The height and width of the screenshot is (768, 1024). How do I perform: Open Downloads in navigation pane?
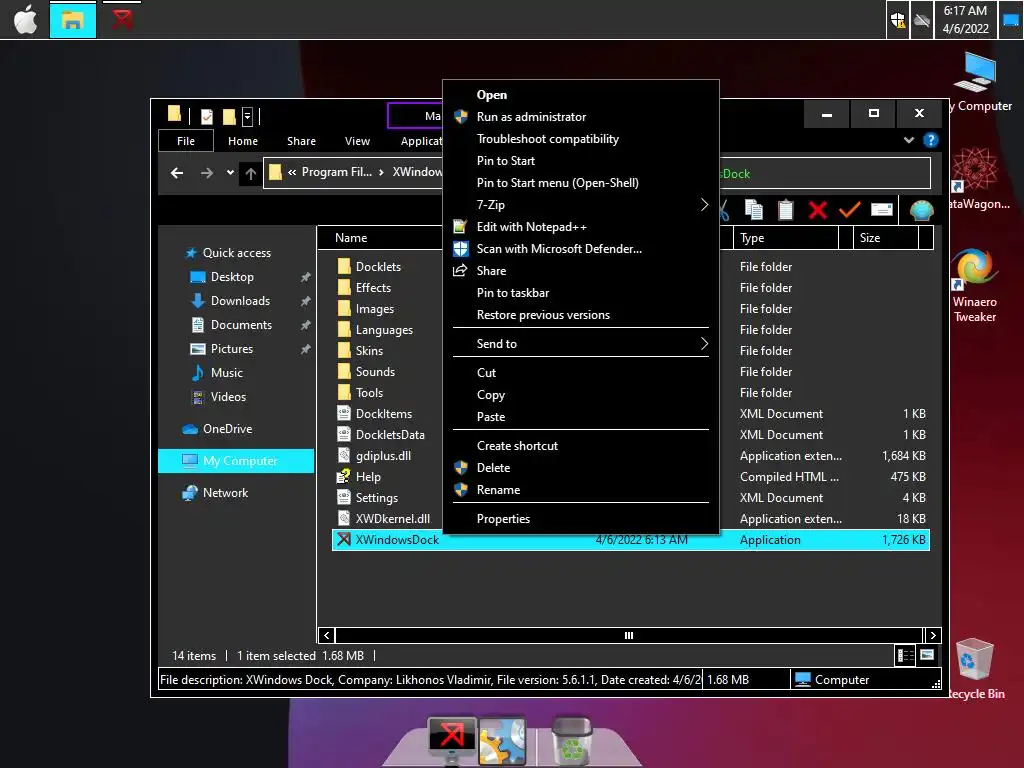(x=240, y=301)
